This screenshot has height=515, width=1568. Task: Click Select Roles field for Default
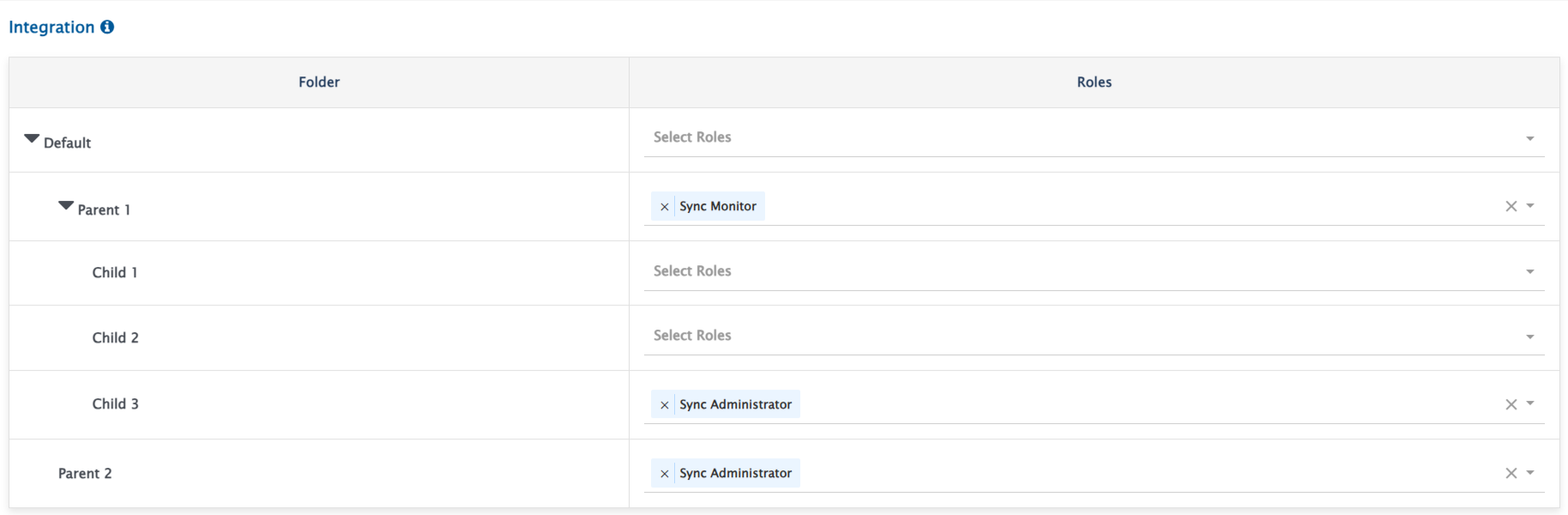1029,137
